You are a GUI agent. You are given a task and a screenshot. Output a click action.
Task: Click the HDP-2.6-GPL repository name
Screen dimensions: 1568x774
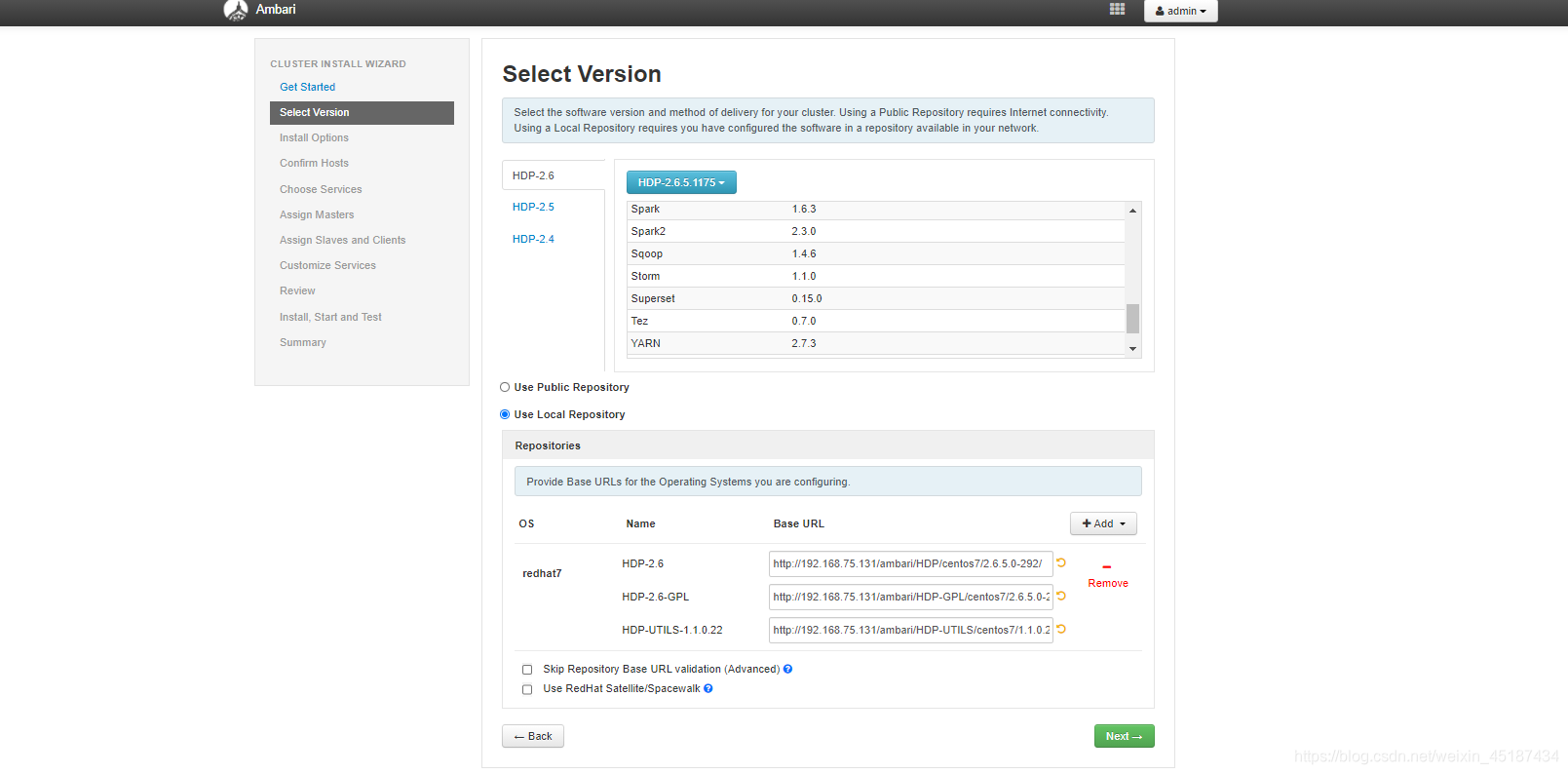pyautogui.click(x=656, y=597)
